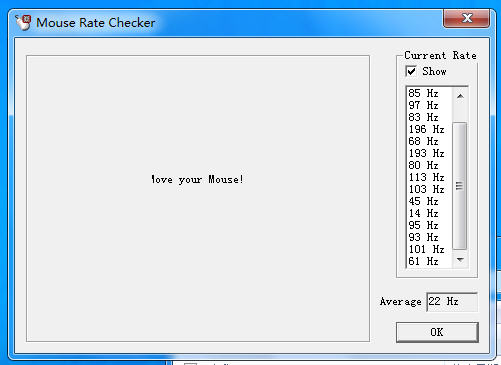
Task: Select the 68 Hz list entry
Action: (x=429, y=141)
